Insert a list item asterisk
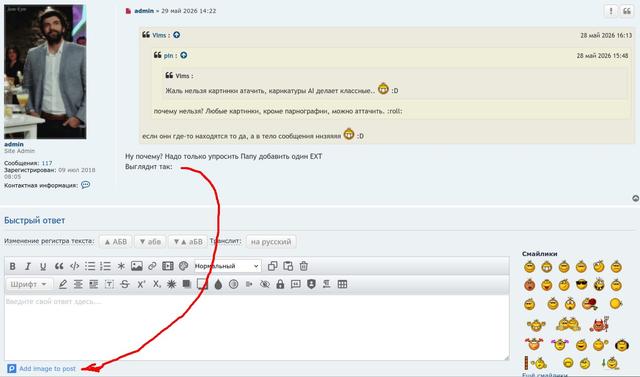 pyautogui.click(x=121, y=266)
